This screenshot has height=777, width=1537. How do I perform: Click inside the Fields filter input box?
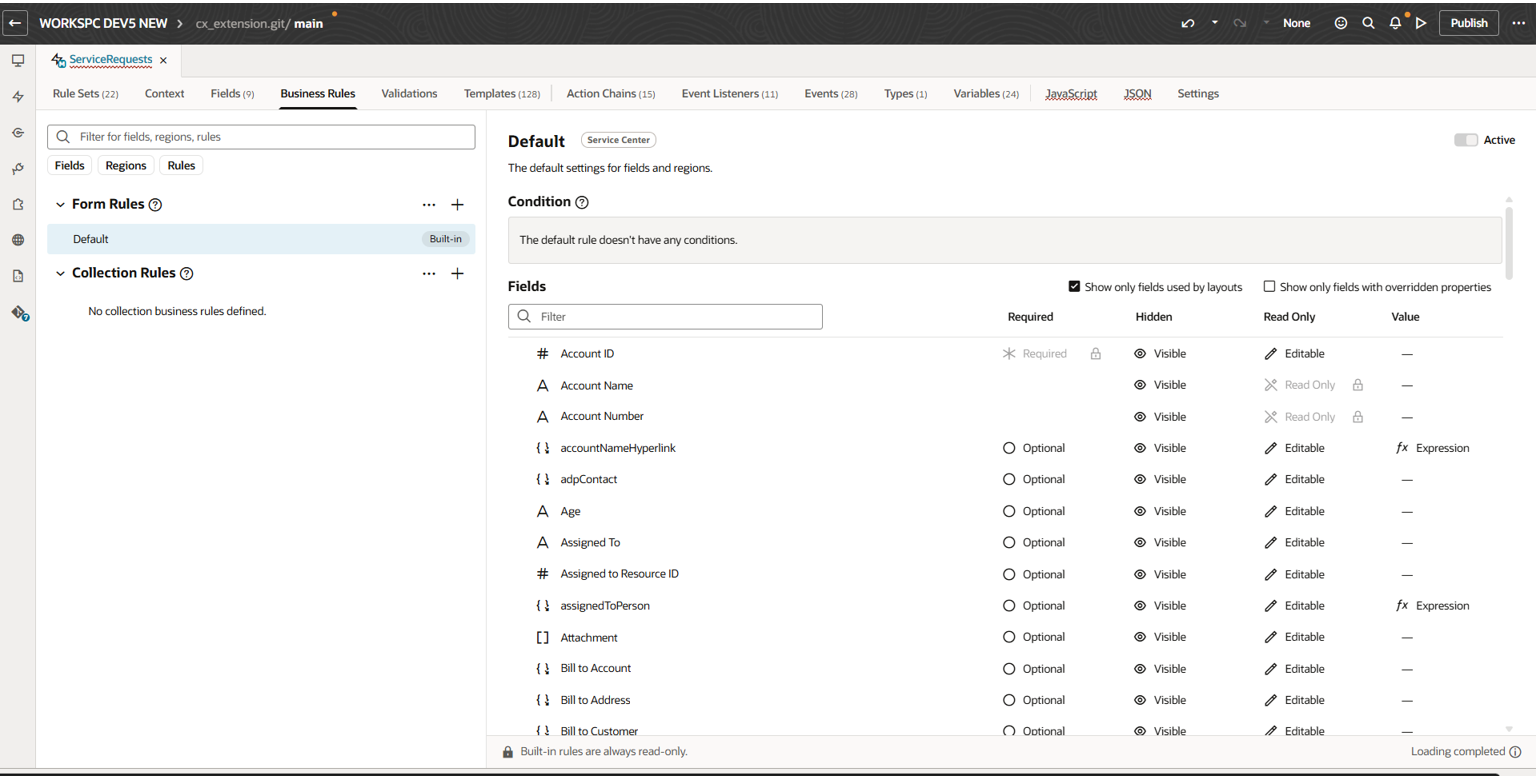pyautogui.click(x=665, y=316)
